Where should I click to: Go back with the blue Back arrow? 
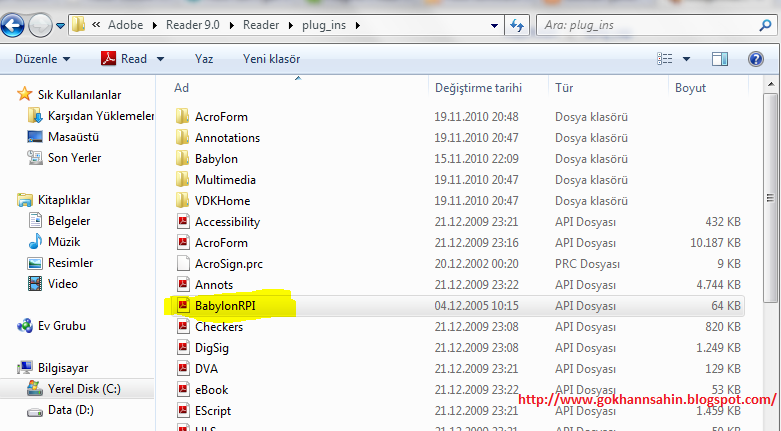coord(12,25)
